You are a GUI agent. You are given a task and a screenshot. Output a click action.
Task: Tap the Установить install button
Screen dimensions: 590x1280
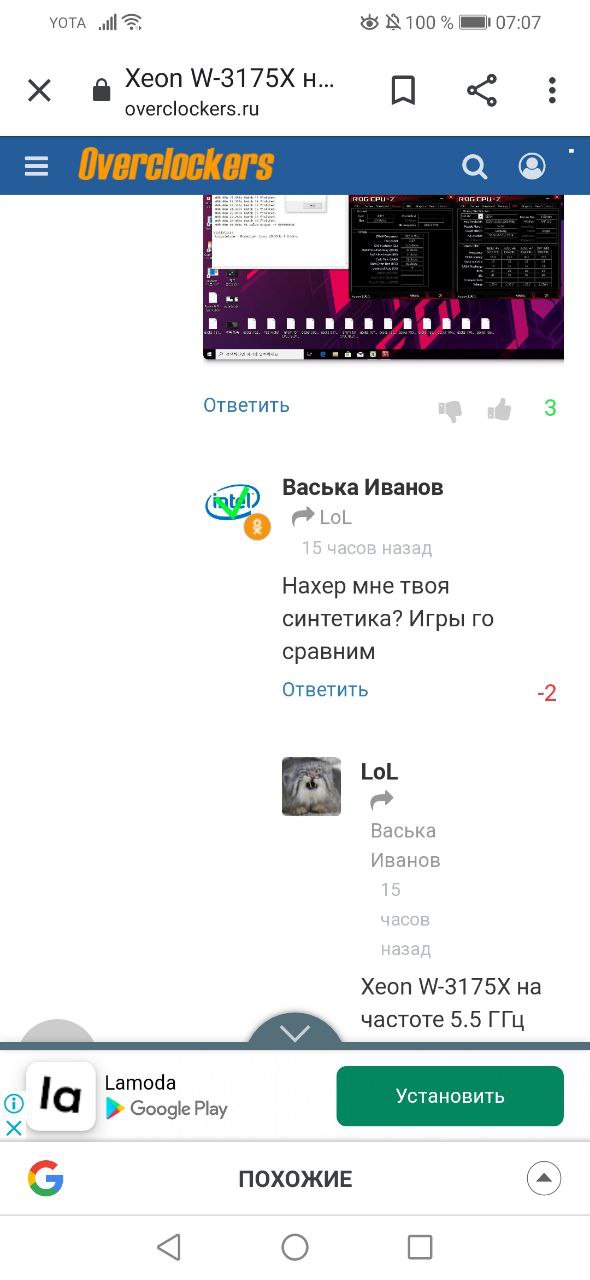click(x=450, y=1096)
